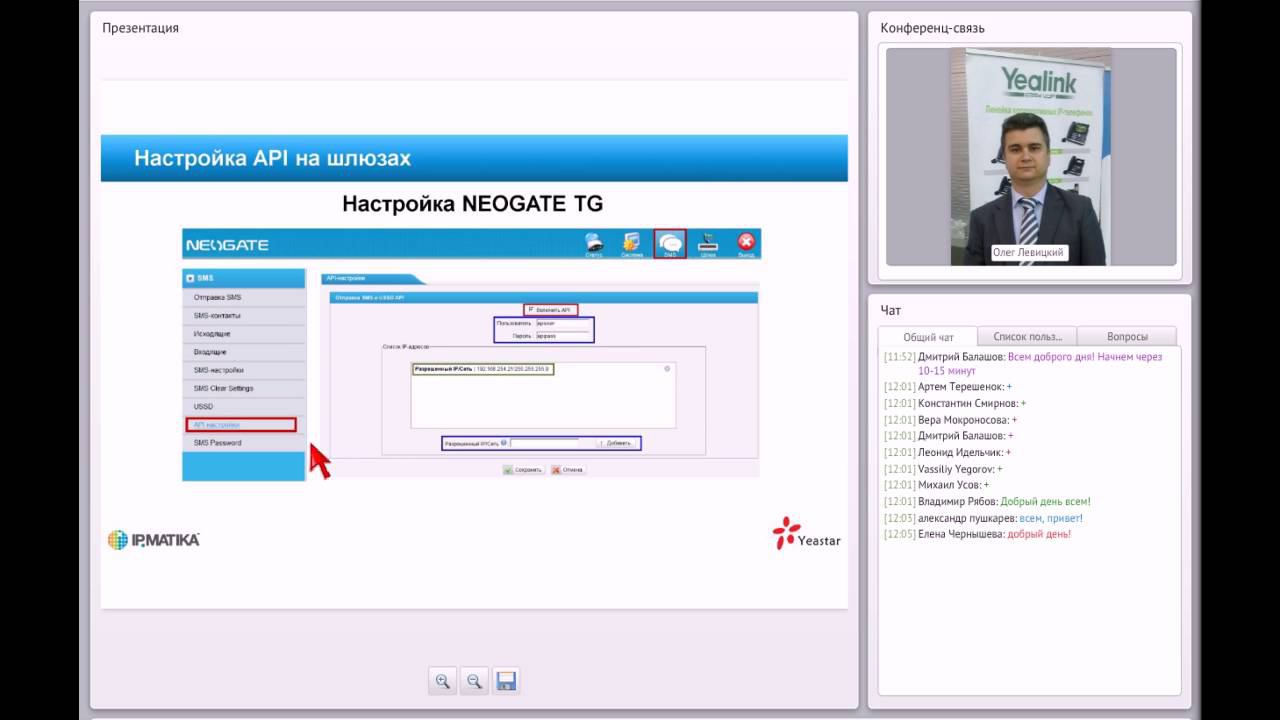Image resolution: width=1280 pixels, height=720 pixels.
Task: Open USSD in the sidebar
Action: pos(244,406)
